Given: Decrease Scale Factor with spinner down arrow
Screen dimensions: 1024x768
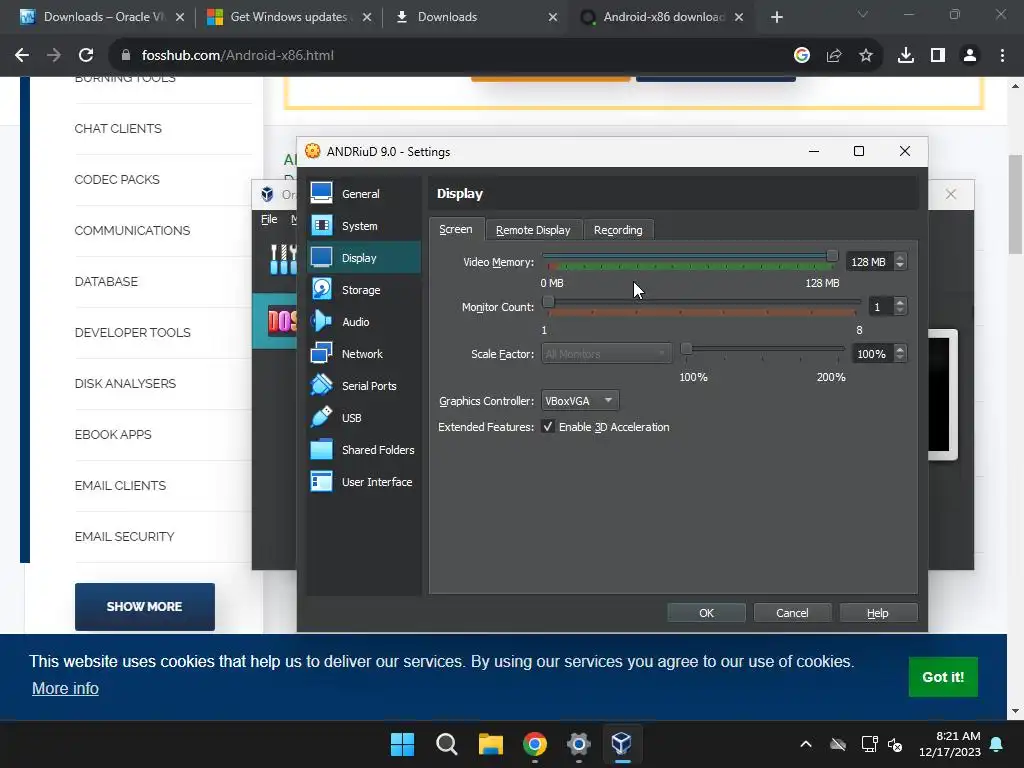Looking at the screenshot, I should [900, 358].
